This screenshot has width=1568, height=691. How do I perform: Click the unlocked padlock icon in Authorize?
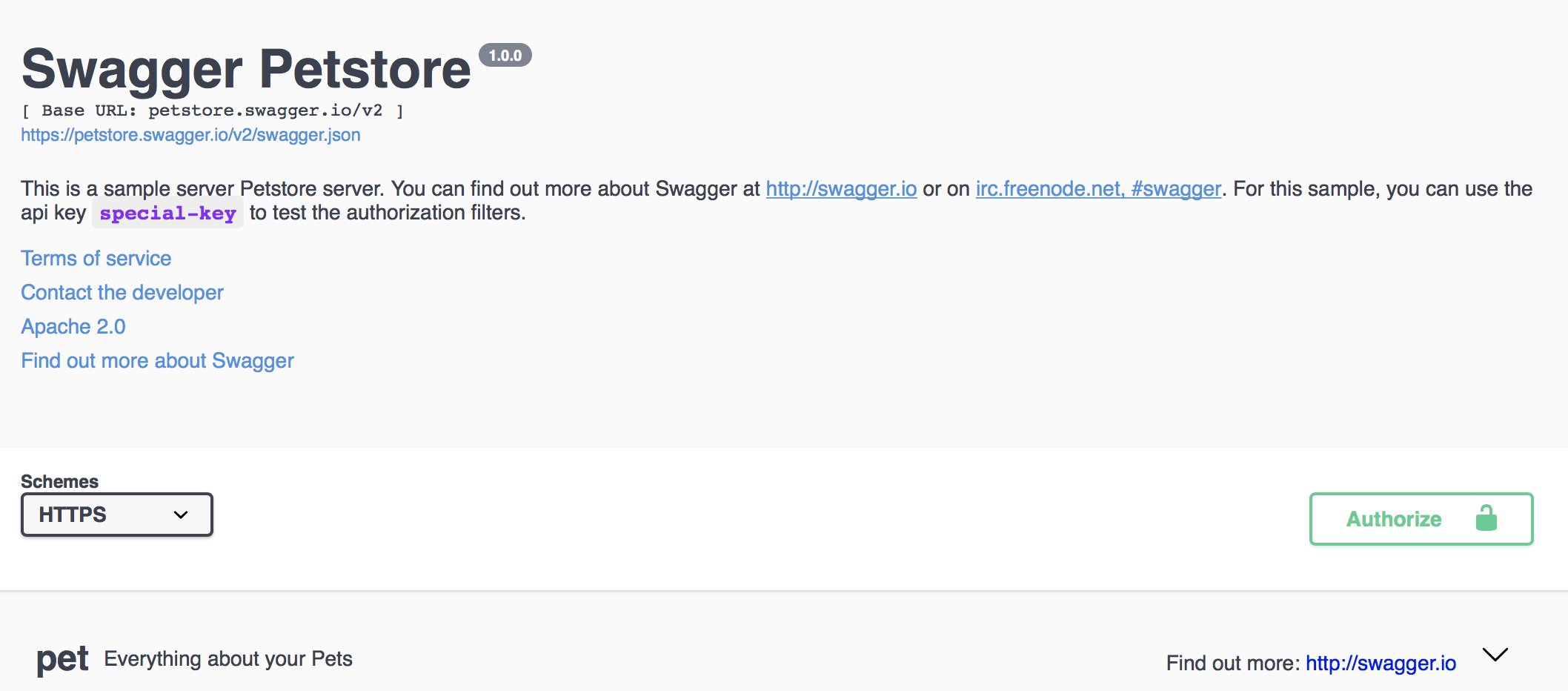(1486, 518)
